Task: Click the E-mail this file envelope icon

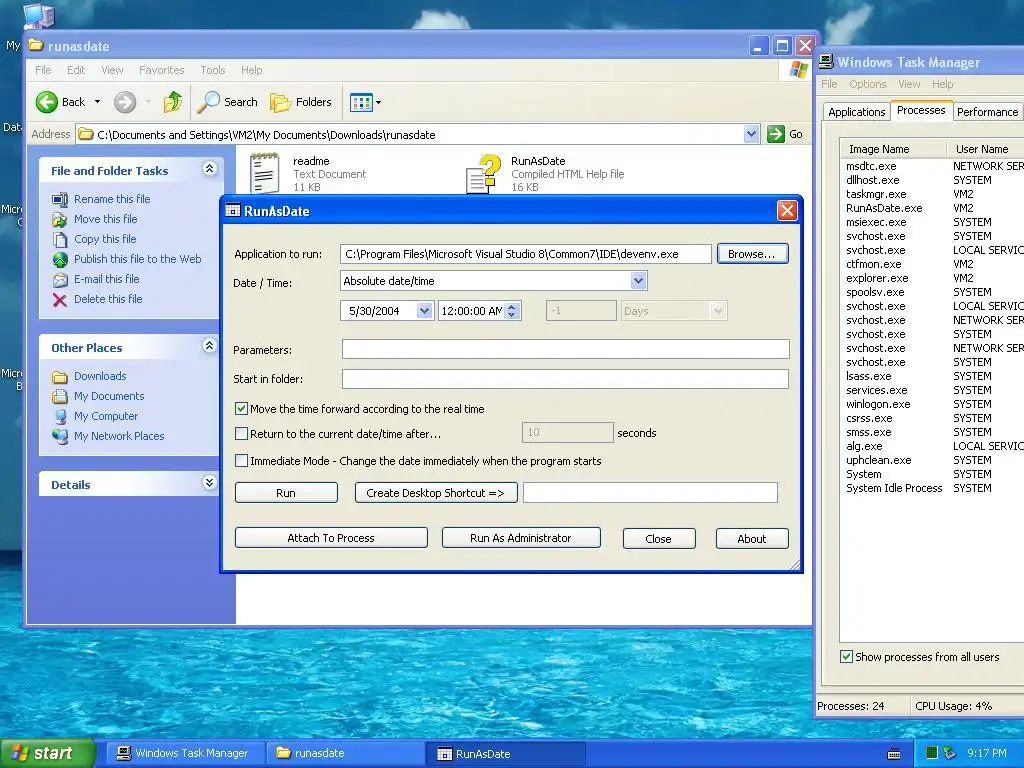Action: pyautogui.click(x=59, y=280)
